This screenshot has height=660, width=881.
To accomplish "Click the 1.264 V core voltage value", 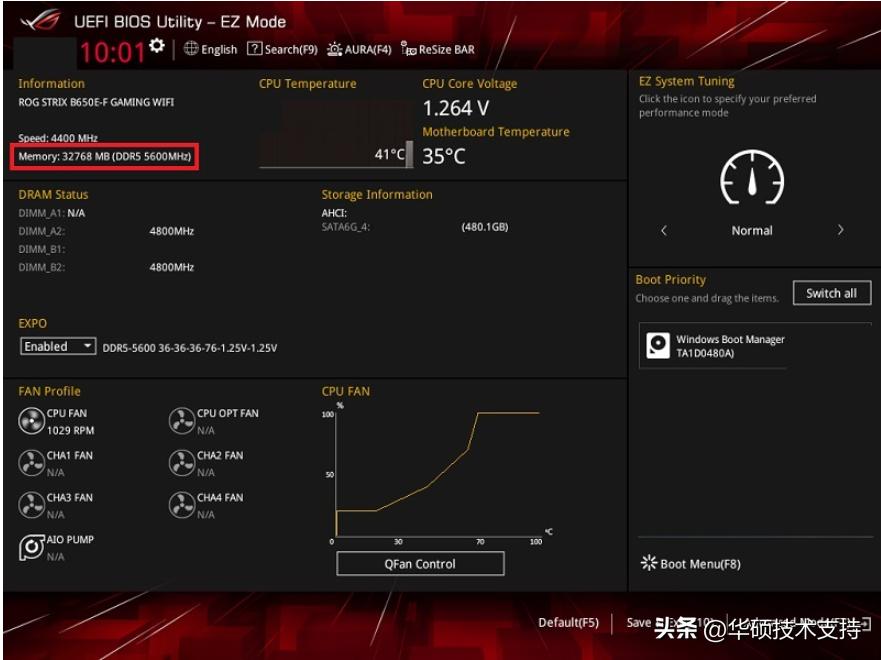I will [456, 108].
